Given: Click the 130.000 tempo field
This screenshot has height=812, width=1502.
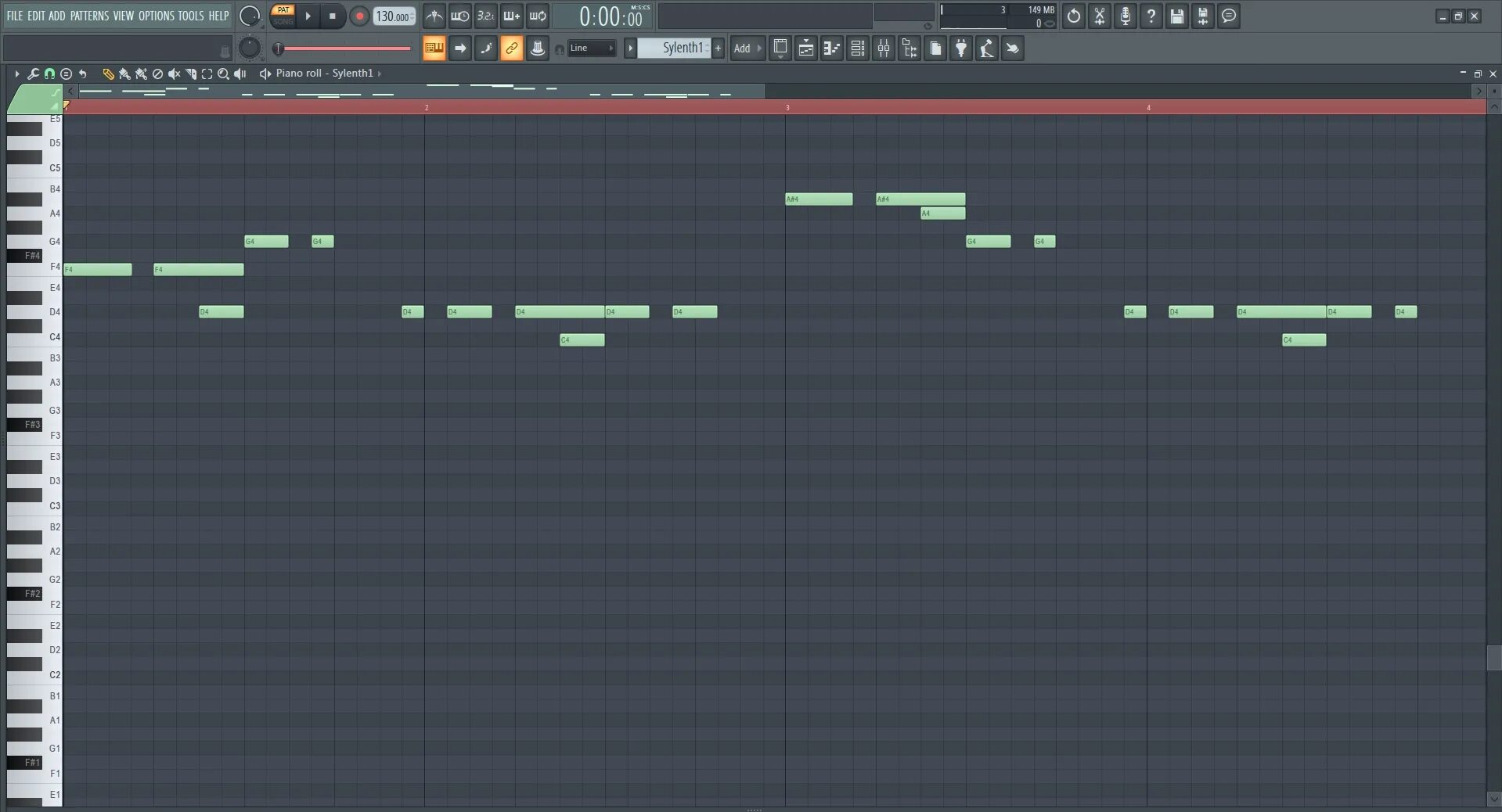Looking at the screenshot, I should pos(394,16).
